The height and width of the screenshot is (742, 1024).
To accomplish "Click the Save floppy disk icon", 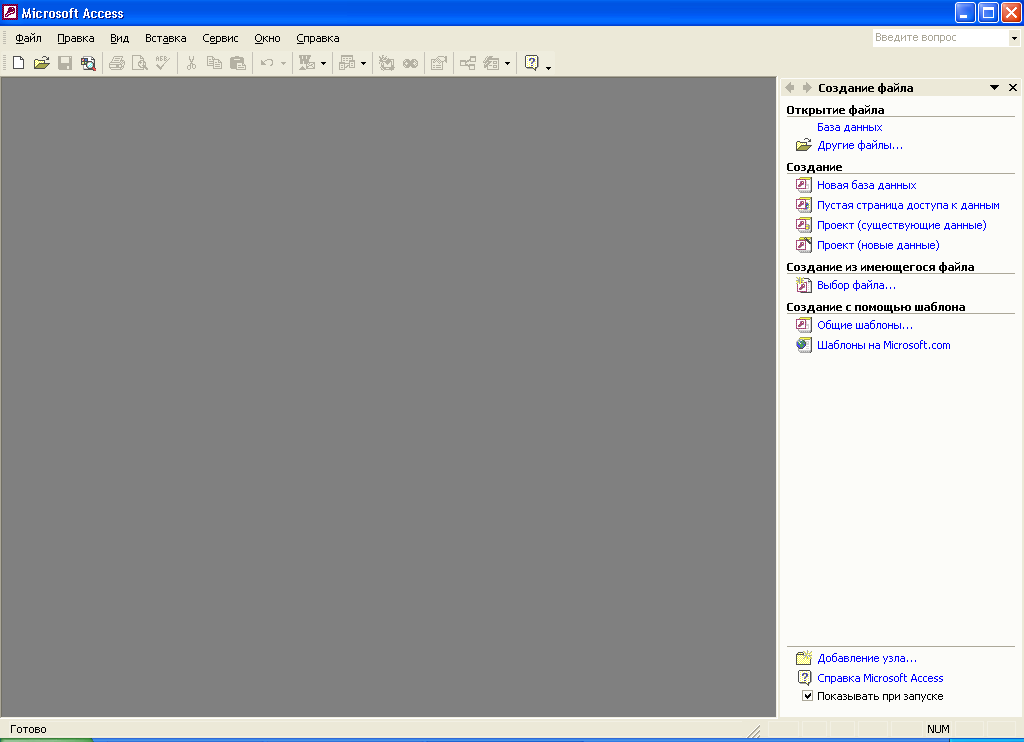I will click(x=65, y=63).
